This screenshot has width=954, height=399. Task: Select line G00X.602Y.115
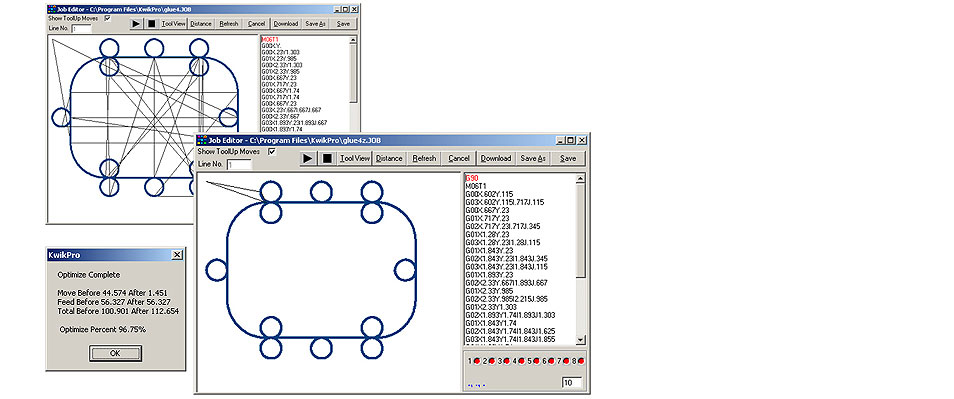(489, 194)
